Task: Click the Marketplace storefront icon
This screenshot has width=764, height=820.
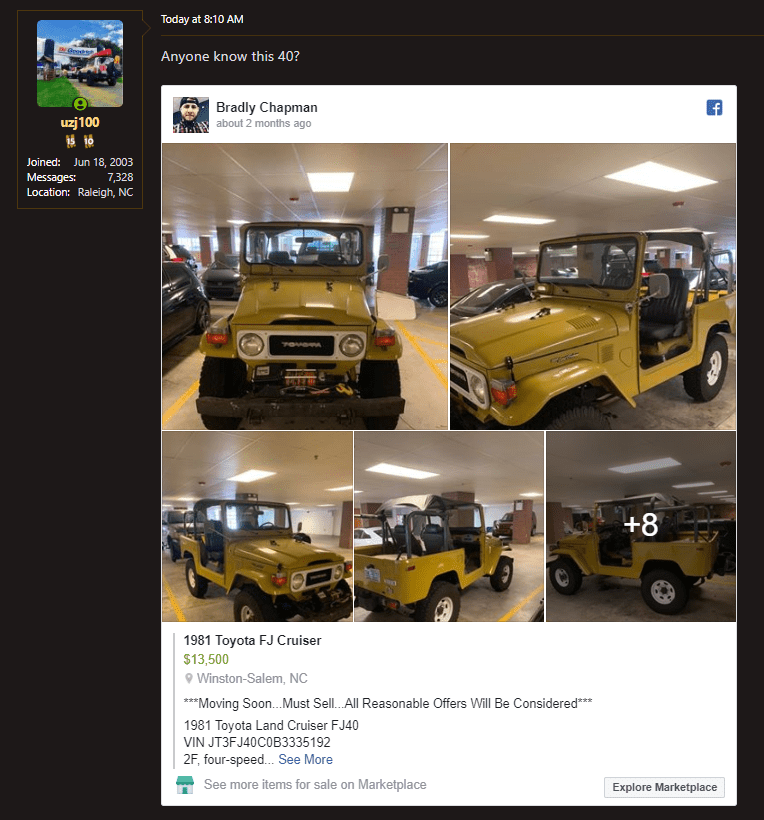Action: [185, 785]
